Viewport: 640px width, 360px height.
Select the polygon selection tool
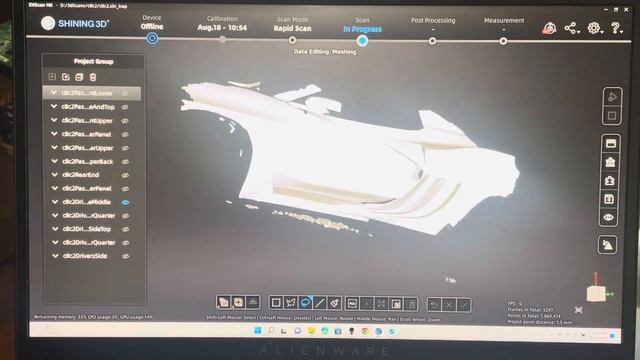(290, 303)
